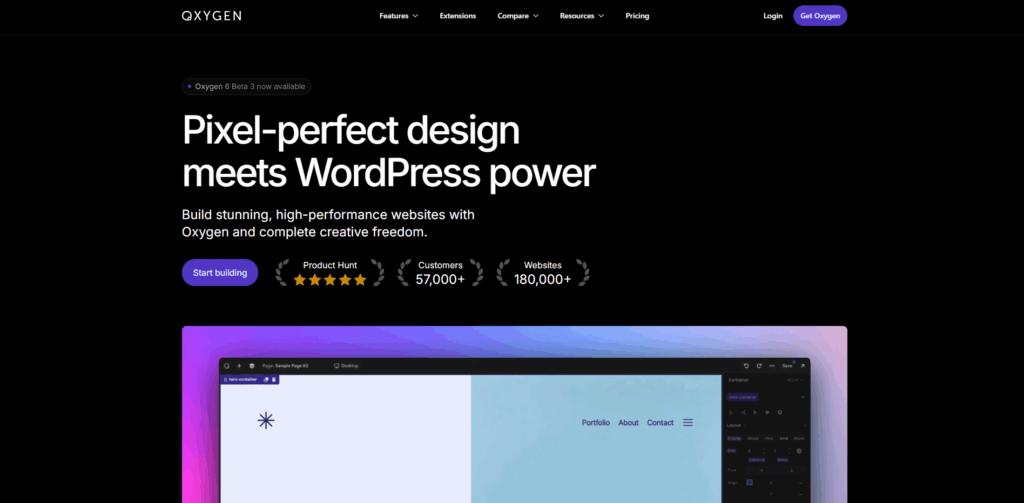
Task: Open the three-dots more menu in builder
Action: click(772, 366)
